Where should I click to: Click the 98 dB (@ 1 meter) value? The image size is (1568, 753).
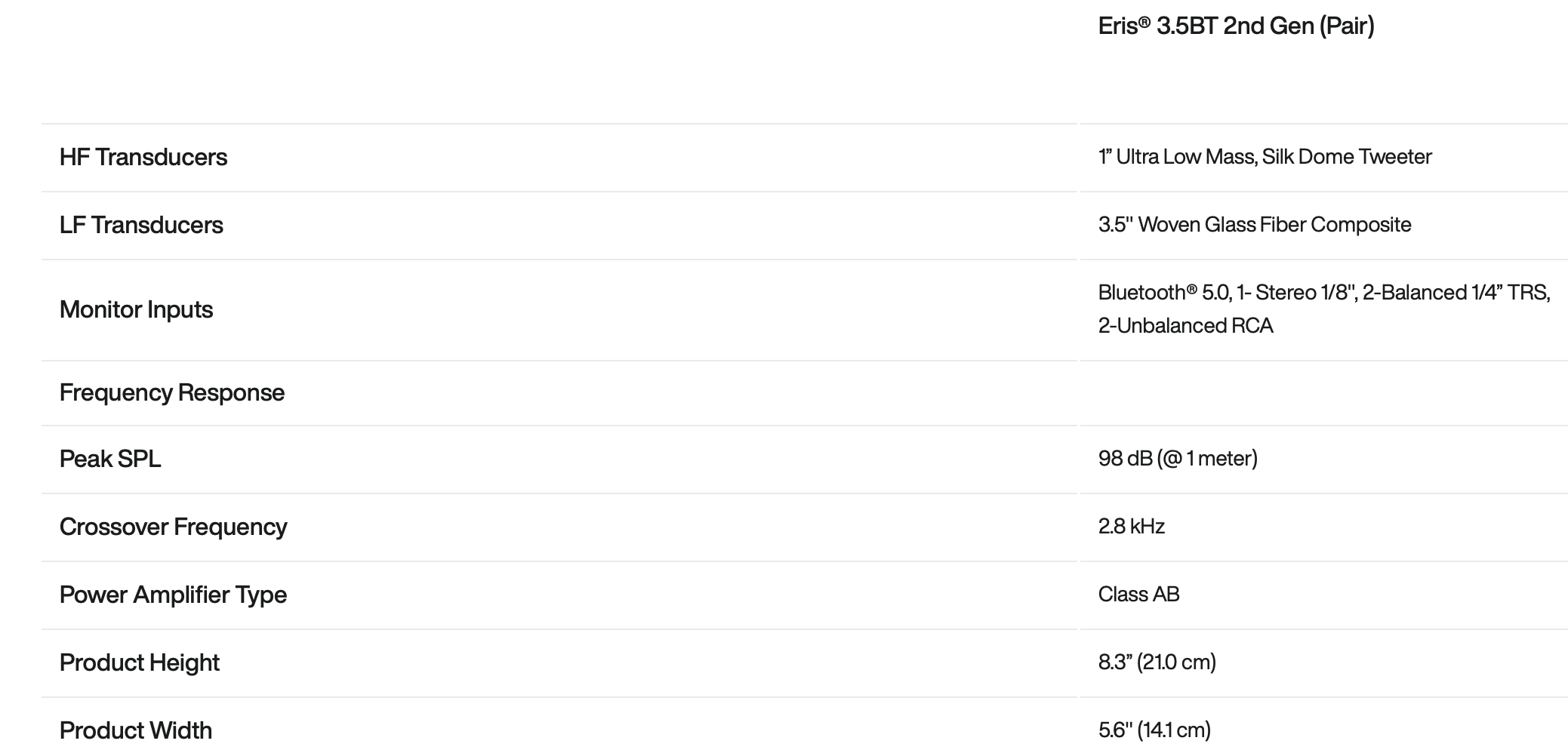1178,459
